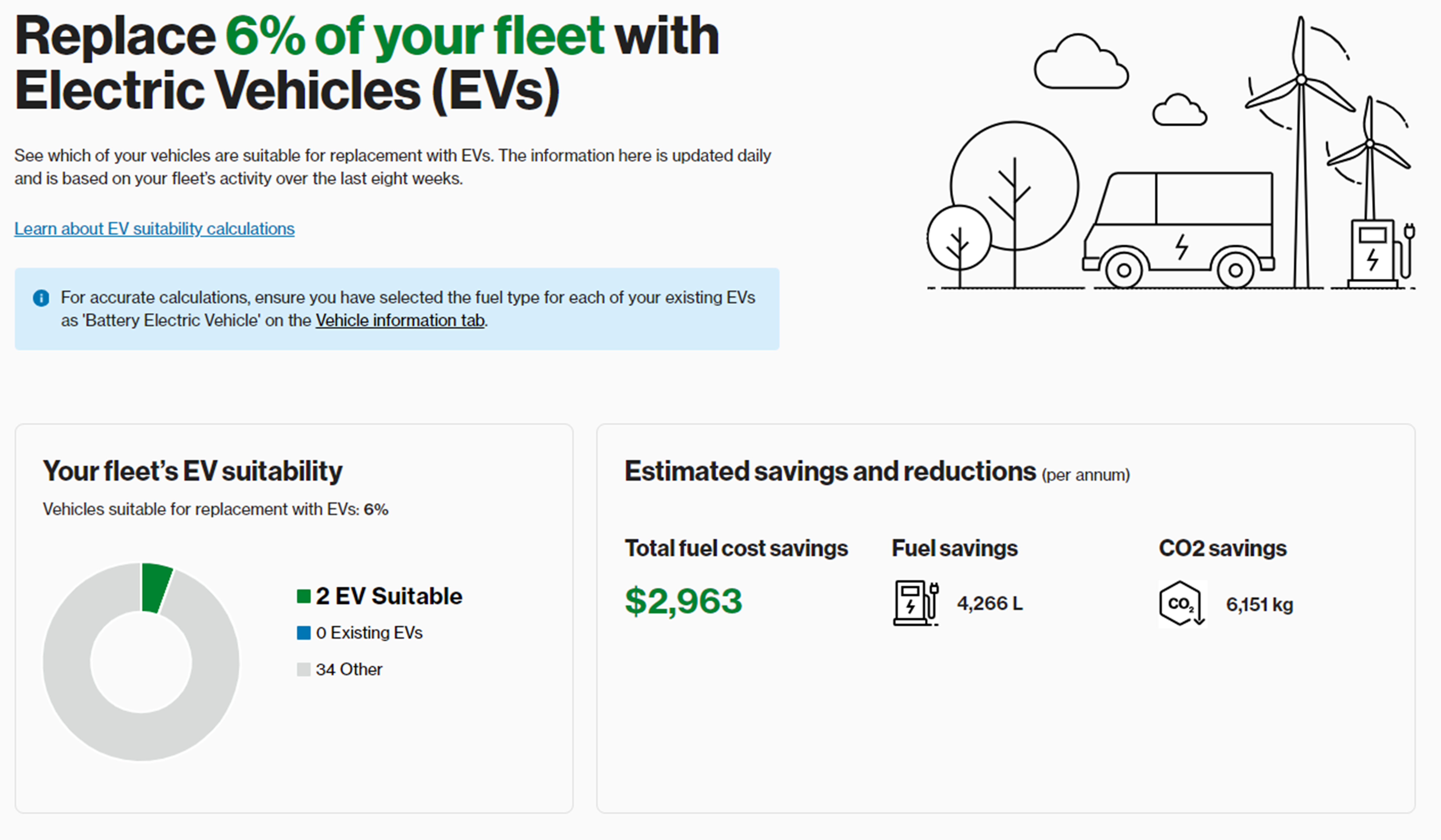Click the 2 EV Suitable legend label
The width and height of the screenshot is (1441, 840).
[x=389, y=596]
